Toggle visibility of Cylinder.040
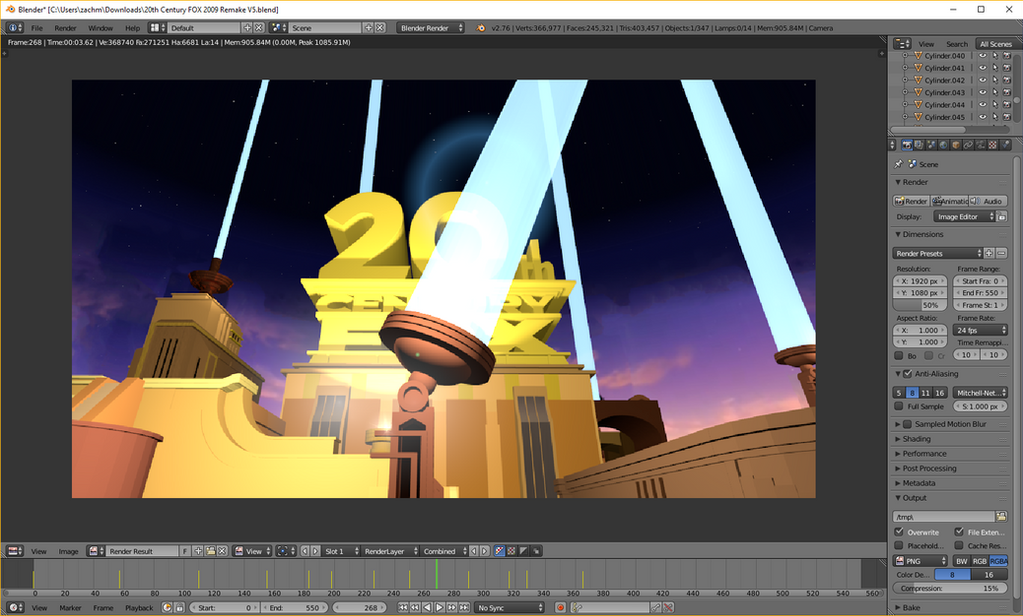The width and height of the screenshot is (1023, 616). pos(982,56)
